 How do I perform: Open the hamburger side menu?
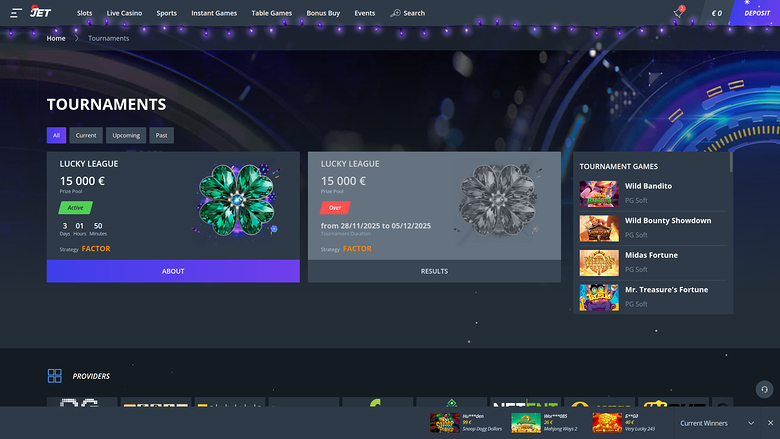pos(16,13)
